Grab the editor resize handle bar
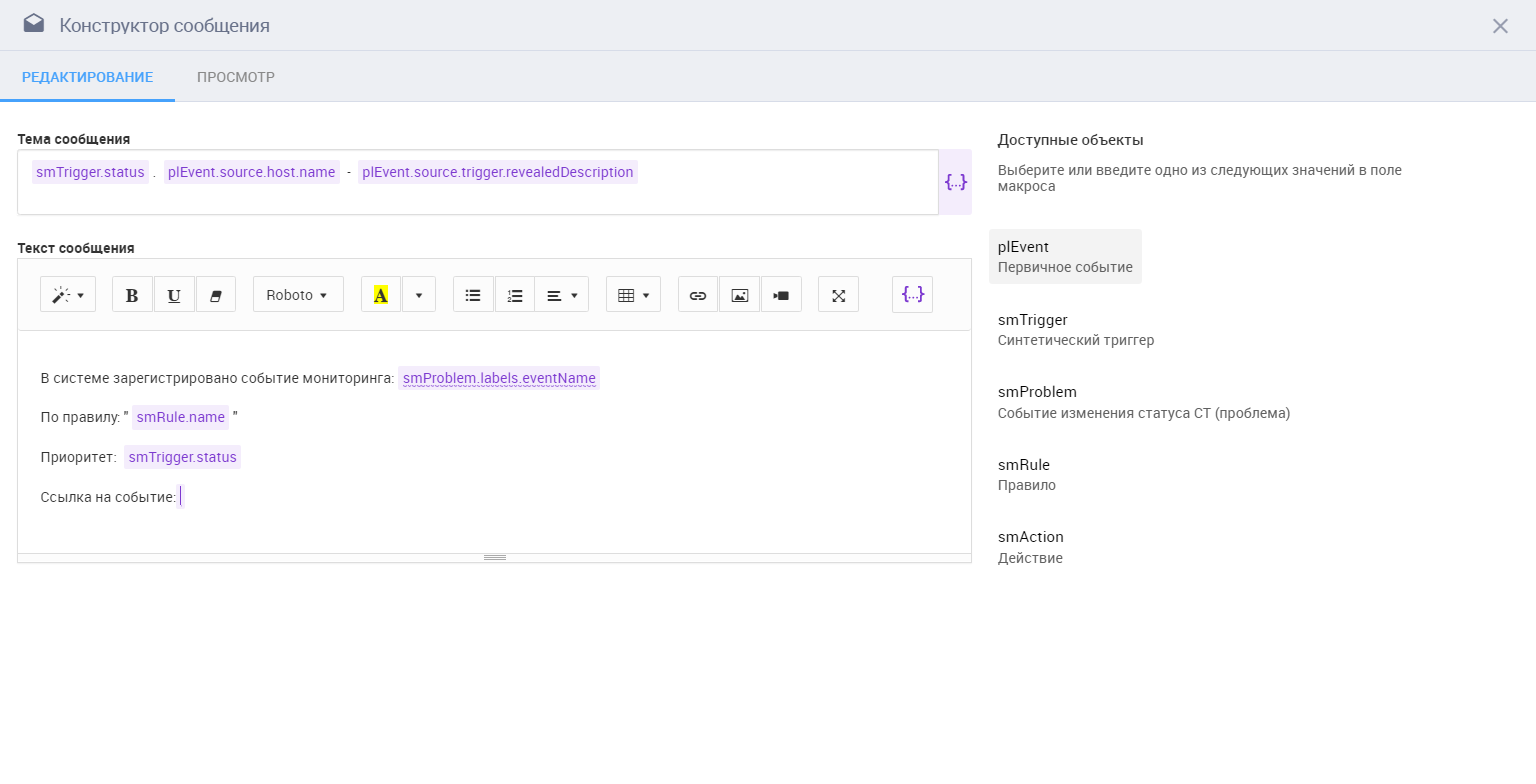This screenshot has height=784, width=1536. point(494,557)
